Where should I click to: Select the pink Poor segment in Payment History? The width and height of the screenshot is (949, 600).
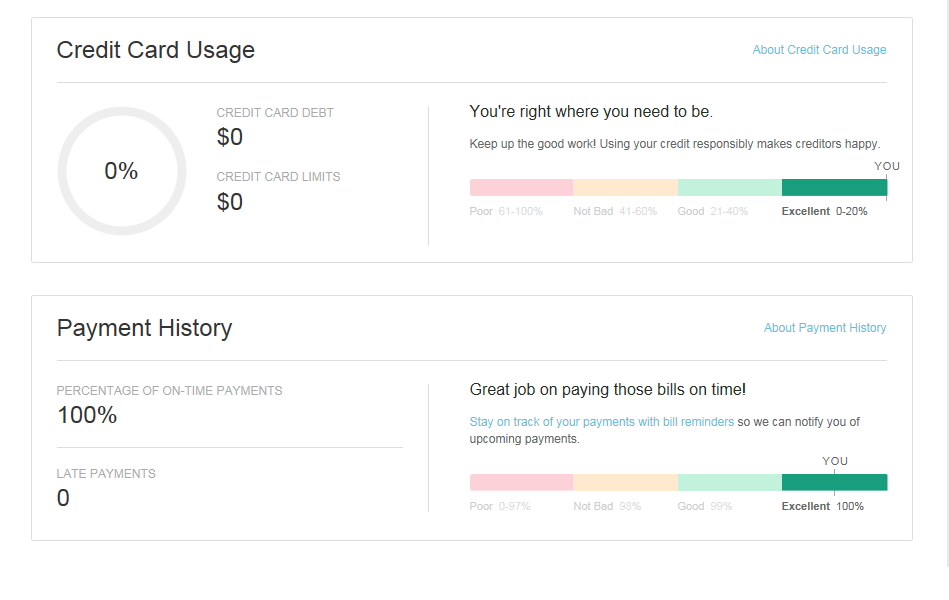521,483
